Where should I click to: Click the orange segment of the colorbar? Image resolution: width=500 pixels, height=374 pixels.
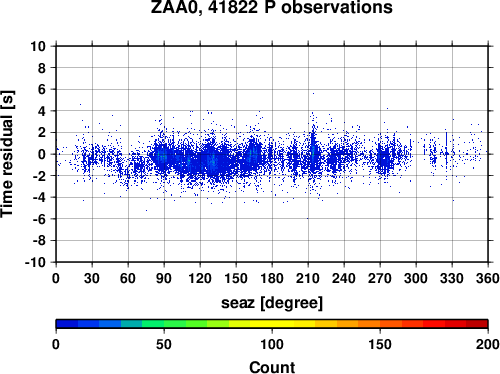pos(369,324)
